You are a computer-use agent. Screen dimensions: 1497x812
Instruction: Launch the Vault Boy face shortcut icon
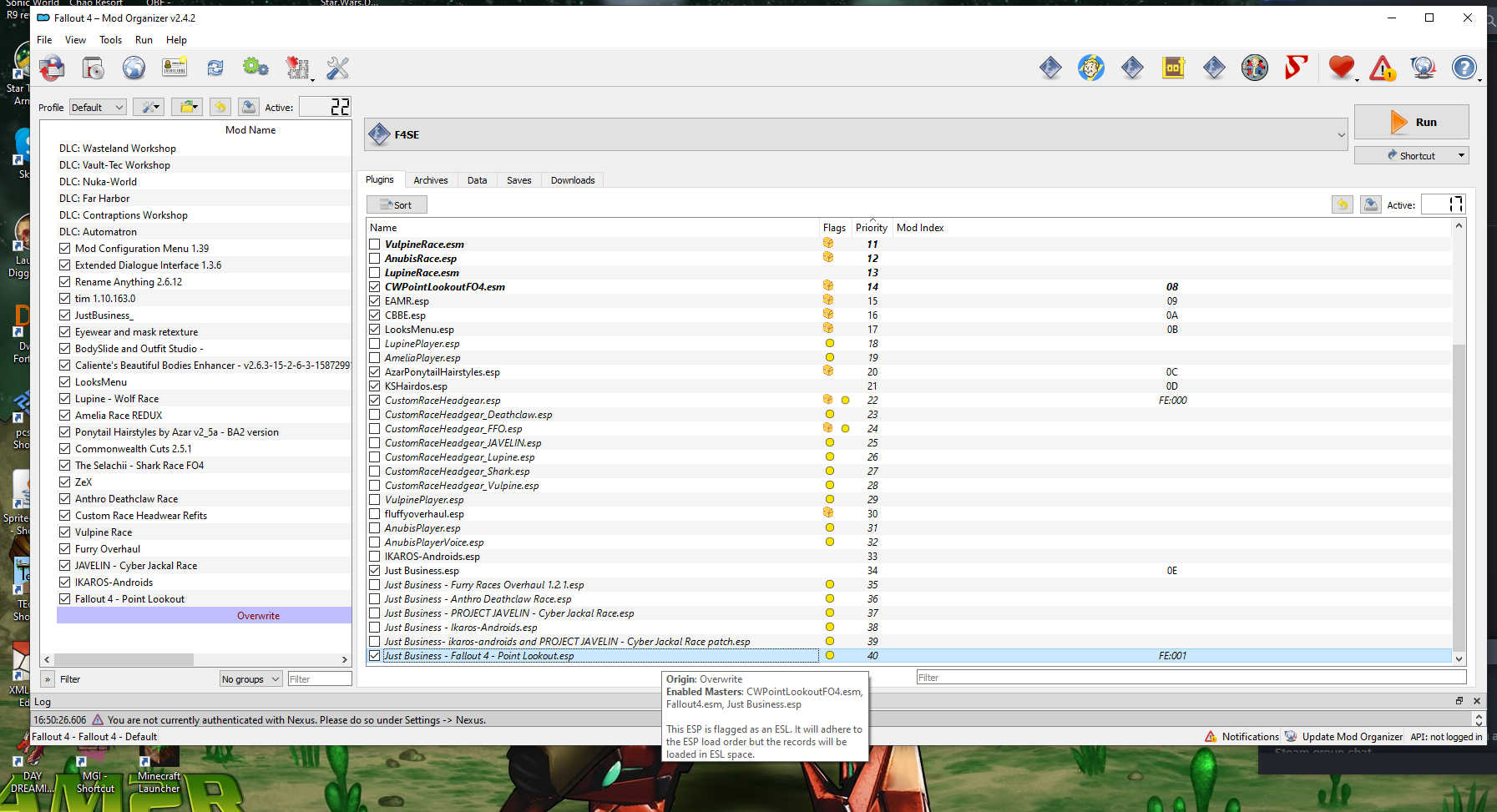coord(1091,68)
